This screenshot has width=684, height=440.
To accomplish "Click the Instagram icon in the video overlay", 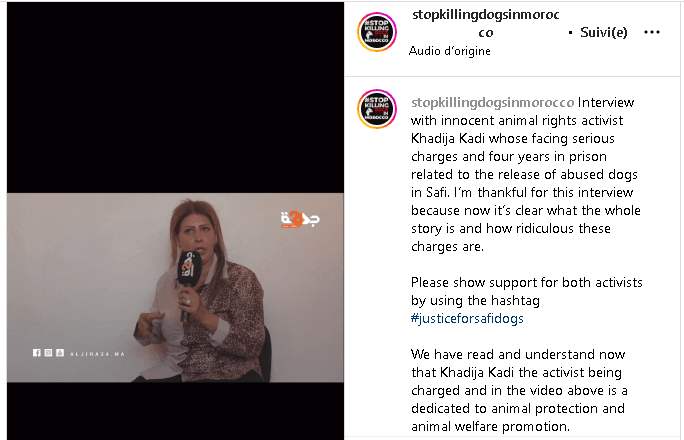I will 48,353.
